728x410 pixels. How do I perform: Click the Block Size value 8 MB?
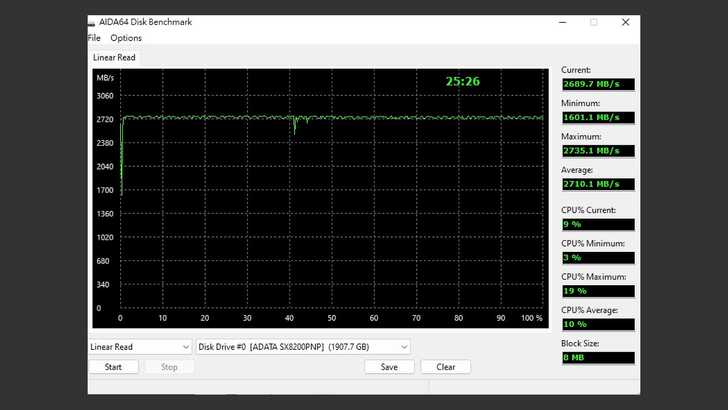[598, 358]
